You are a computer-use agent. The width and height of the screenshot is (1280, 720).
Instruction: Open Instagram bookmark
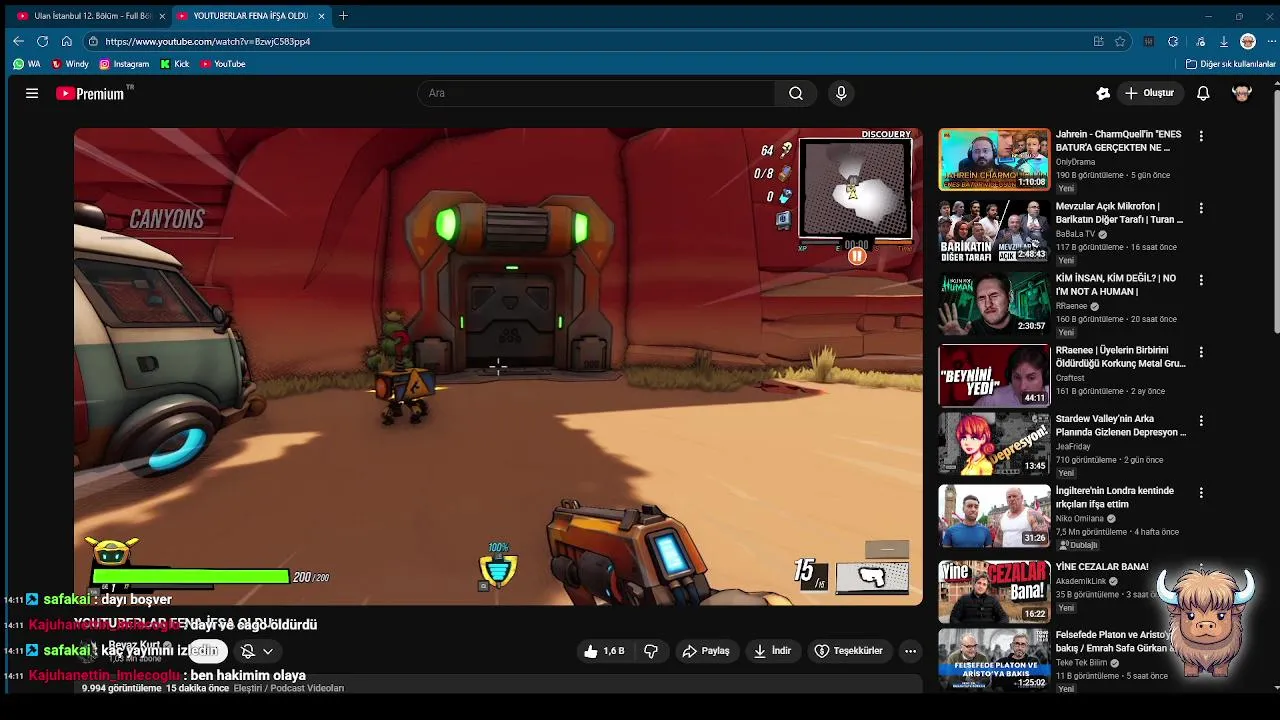[x=124, y=64]
